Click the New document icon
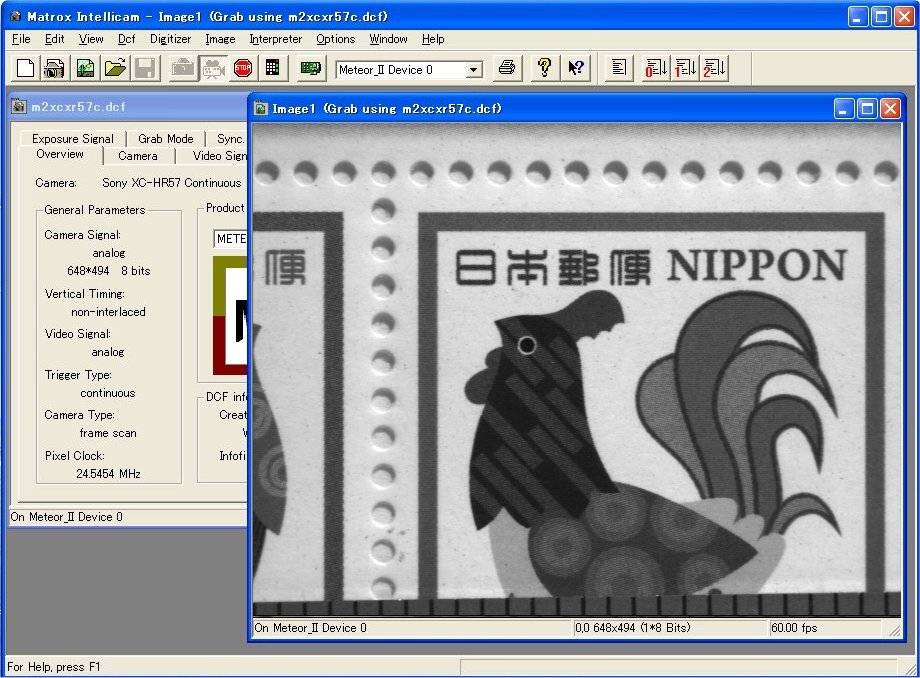 point(25,68)
